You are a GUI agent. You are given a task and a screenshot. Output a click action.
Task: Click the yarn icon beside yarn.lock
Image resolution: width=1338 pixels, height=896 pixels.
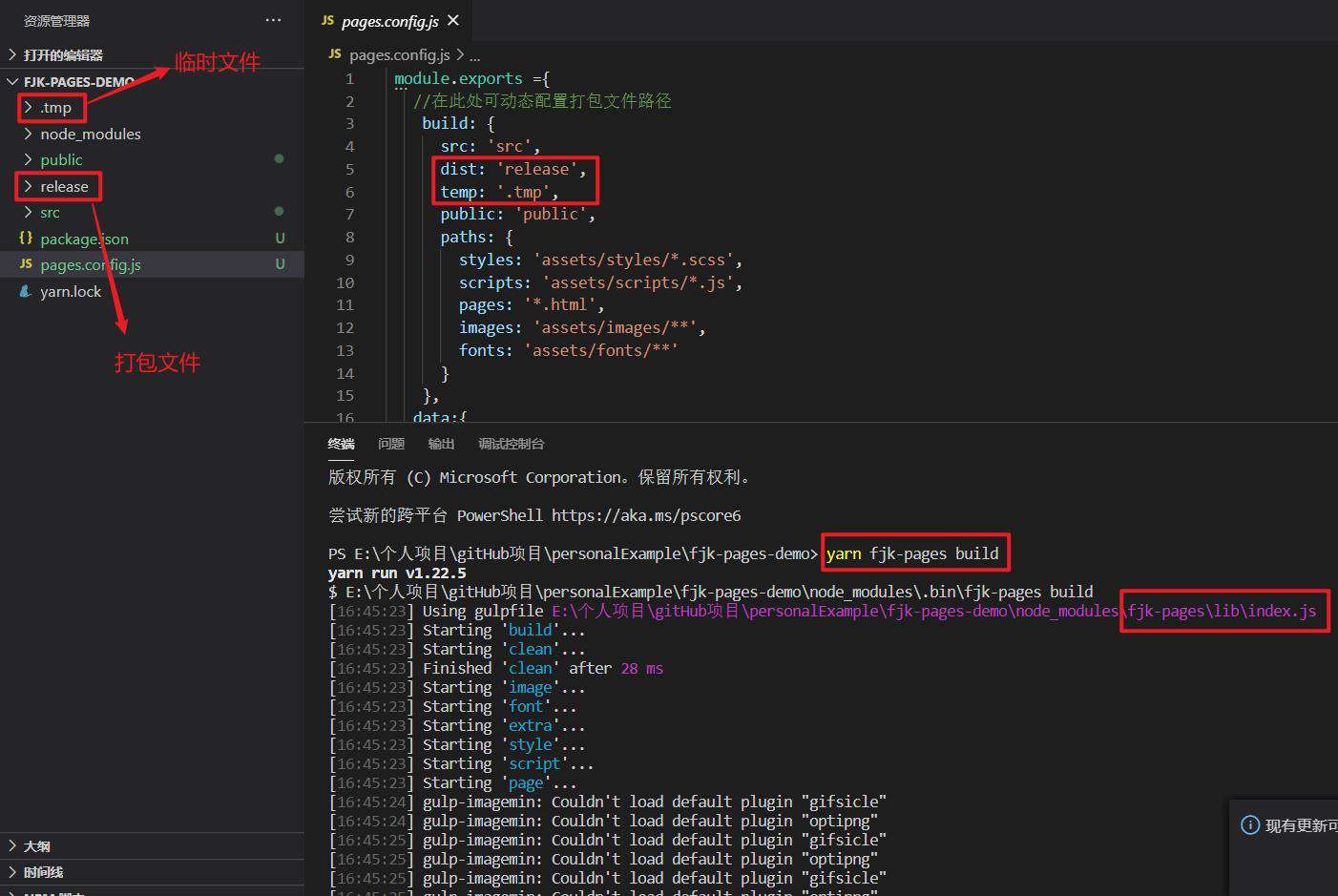click(x=26, y=291)
